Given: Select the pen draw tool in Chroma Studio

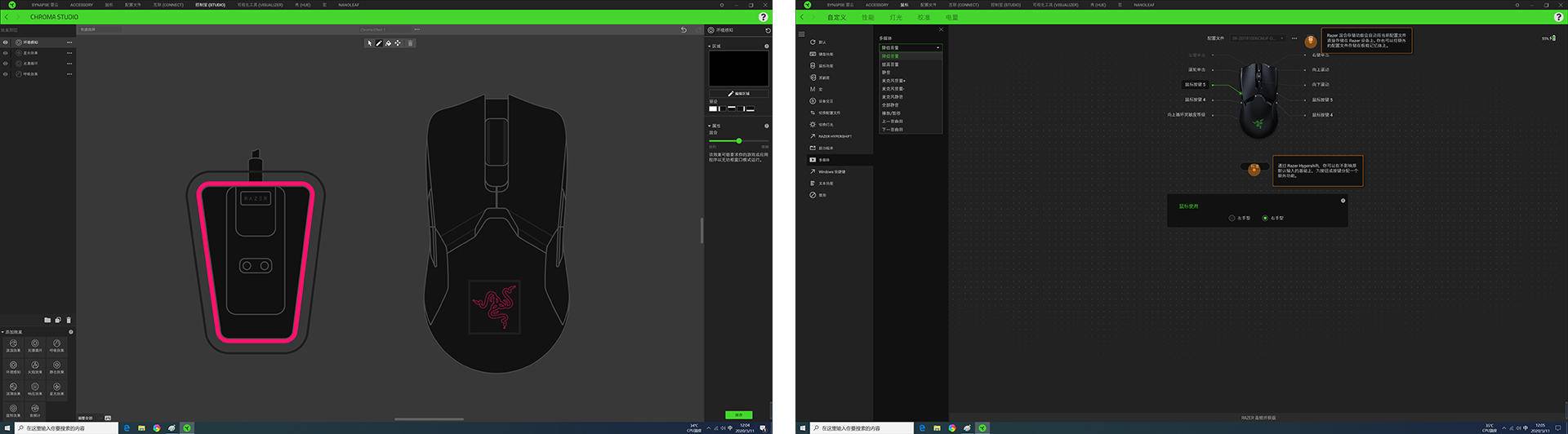Looking at the screenshot, I should pyautogui.click(x=379, y=43).
